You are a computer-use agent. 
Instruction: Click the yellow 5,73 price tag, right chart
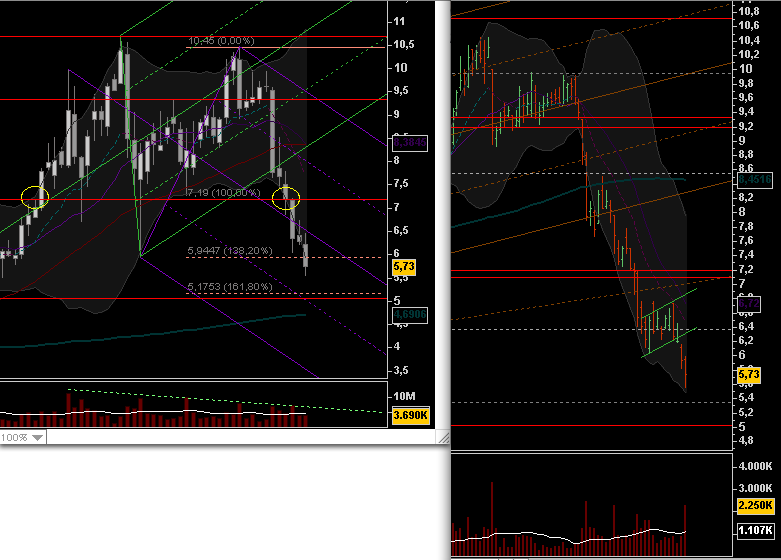tap(749, 375)
